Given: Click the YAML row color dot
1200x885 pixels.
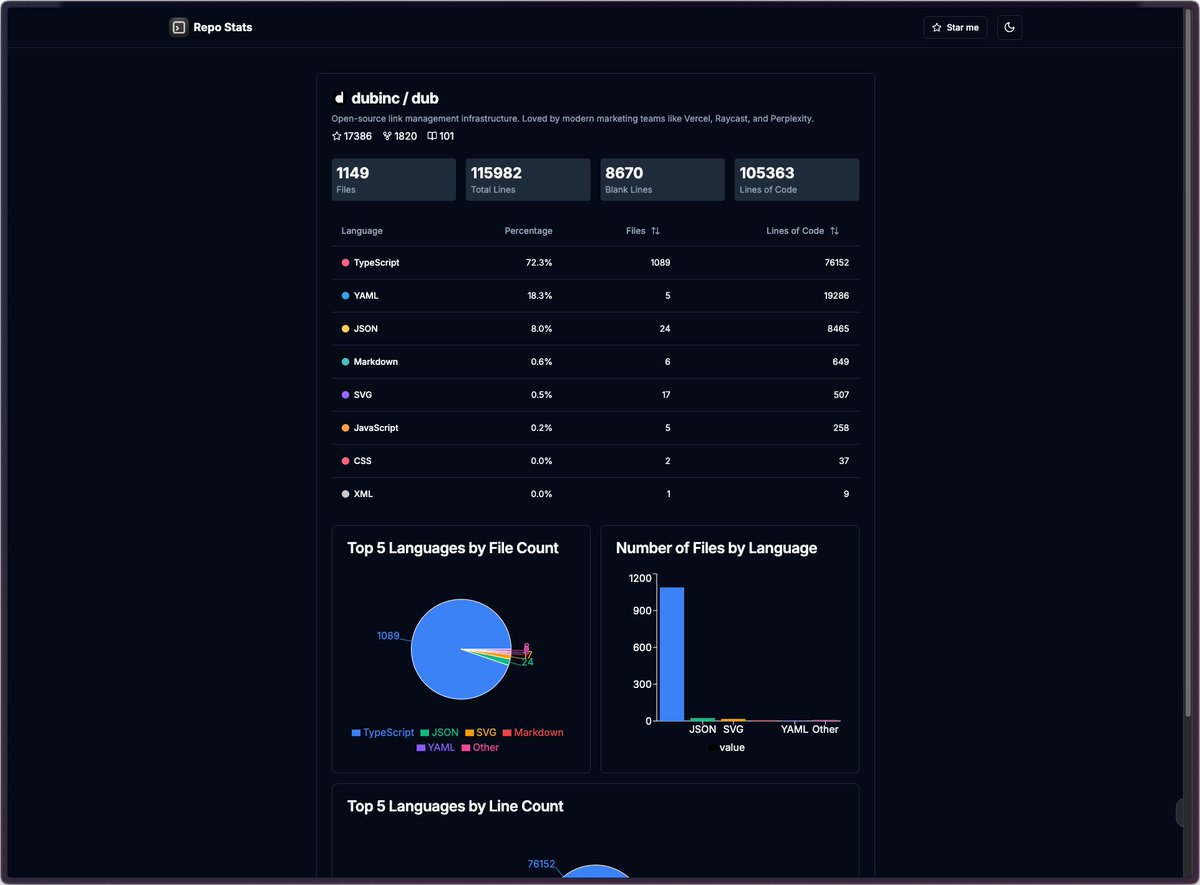Looking at the screenshot, I should tap(346, 296).
